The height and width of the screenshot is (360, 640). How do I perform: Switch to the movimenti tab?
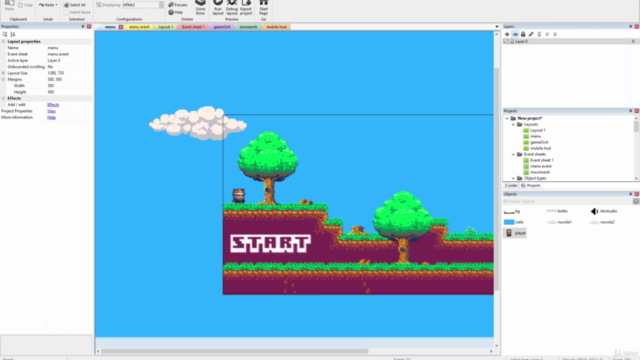[x=248, y=27]
